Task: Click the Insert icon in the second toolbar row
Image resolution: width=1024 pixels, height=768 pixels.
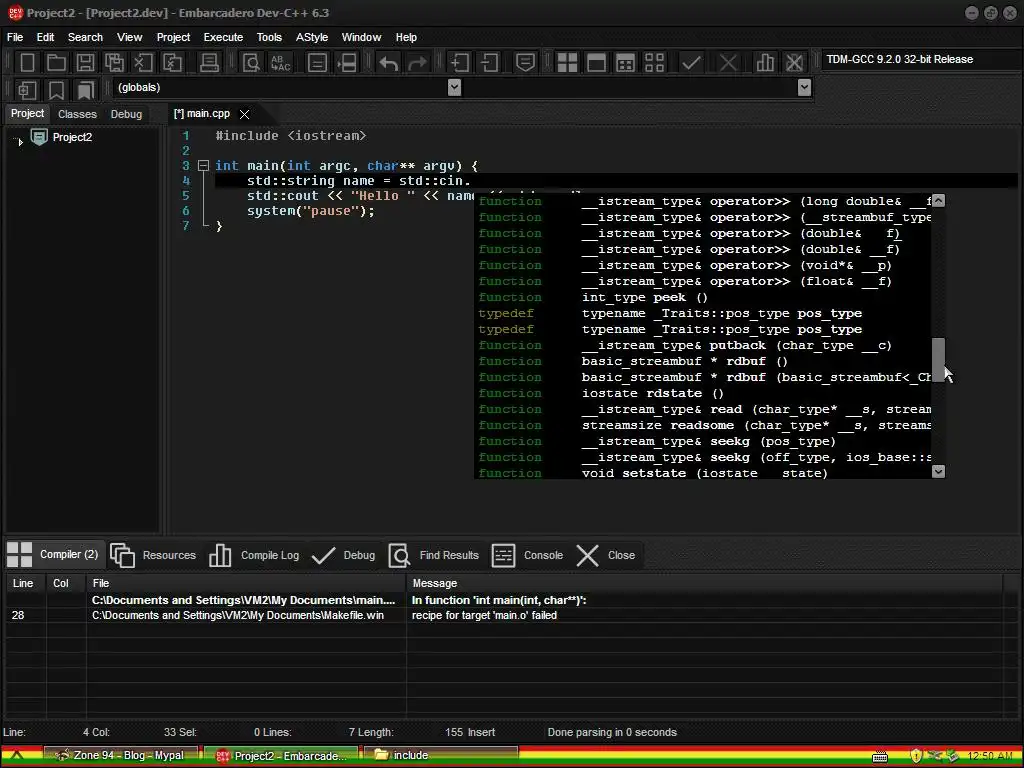Action: pyautogui.click(x=27, y=89)
